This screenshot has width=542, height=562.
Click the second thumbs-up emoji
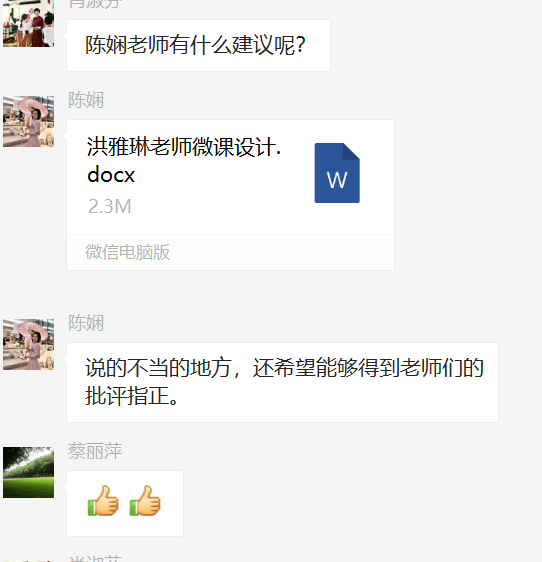[145, 501]
